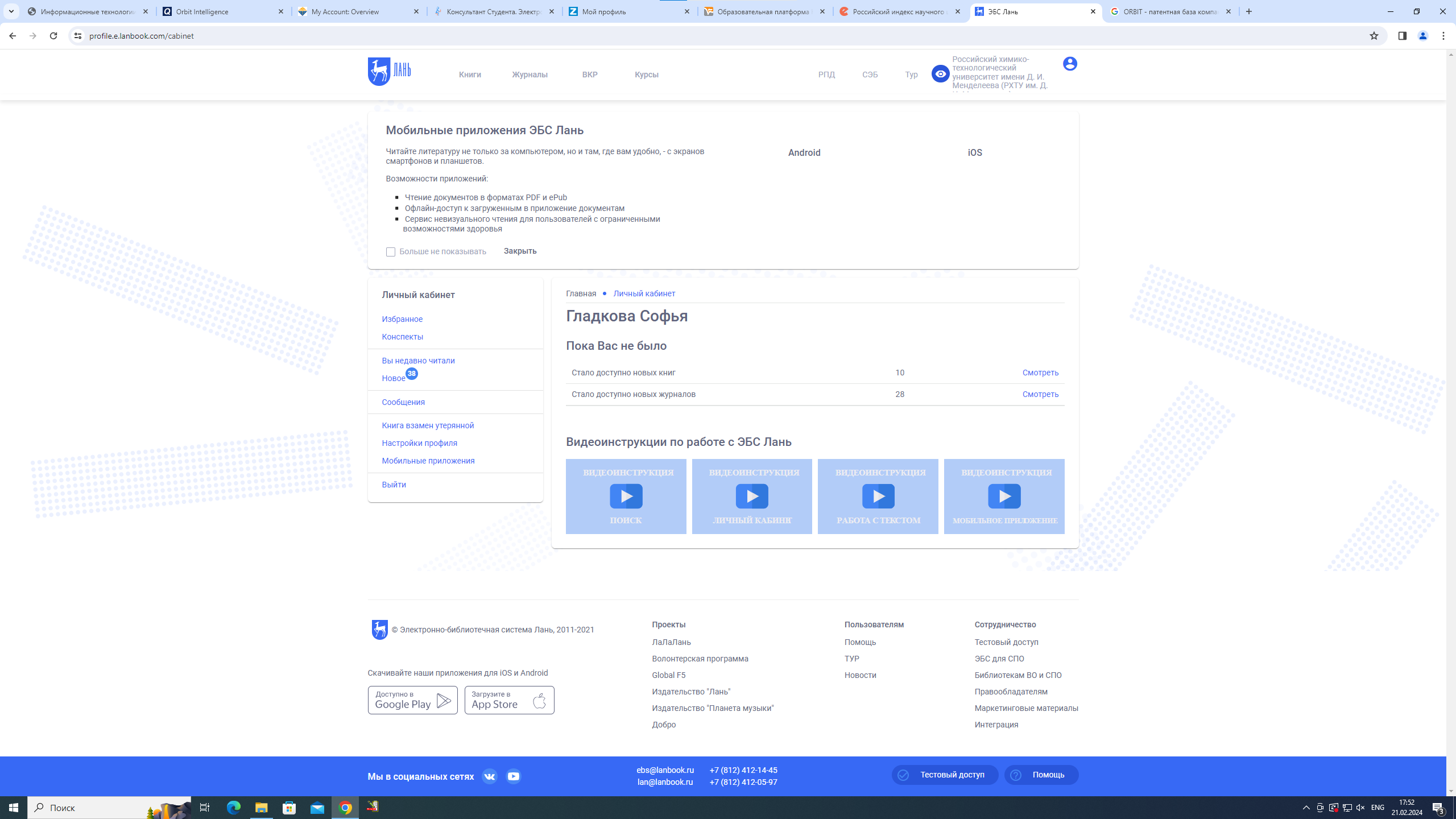Viewport: 1456px width, 819px height.
Task: Open the VK social network icon
Action: pyautogui.click(x=489, y=776)
